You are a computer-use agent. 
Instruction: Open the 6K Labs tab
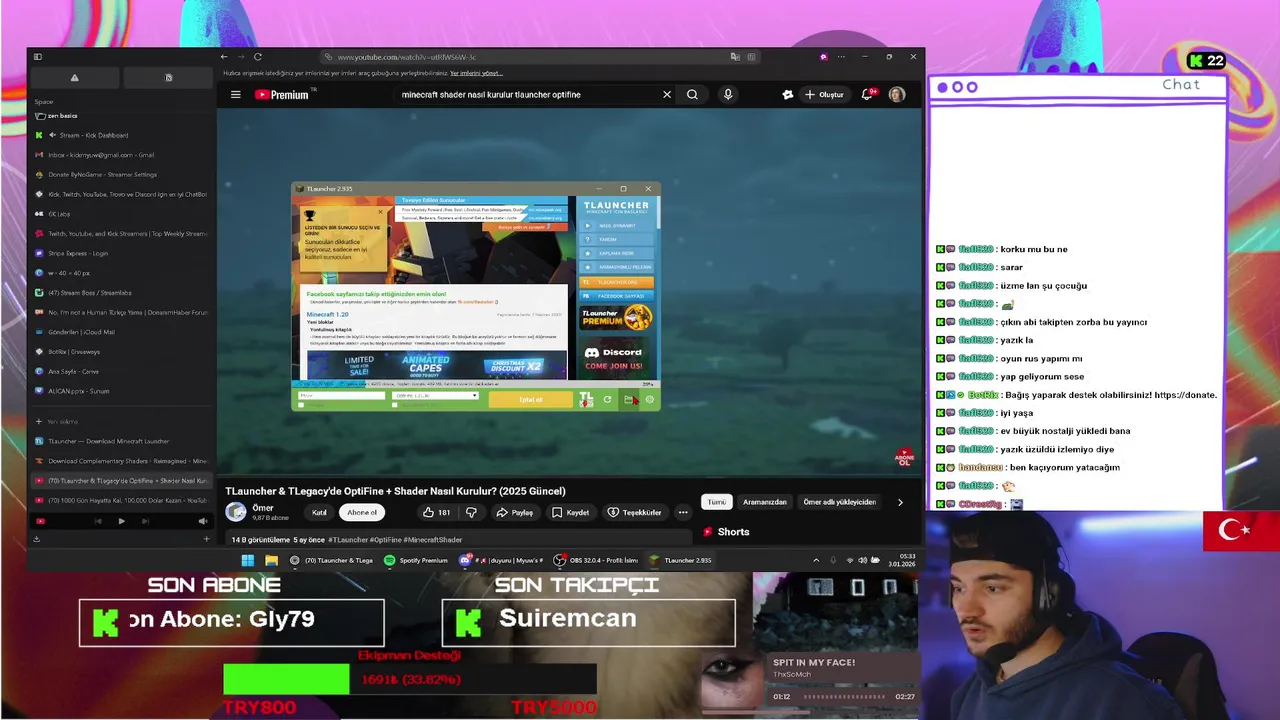coord(120,214)
